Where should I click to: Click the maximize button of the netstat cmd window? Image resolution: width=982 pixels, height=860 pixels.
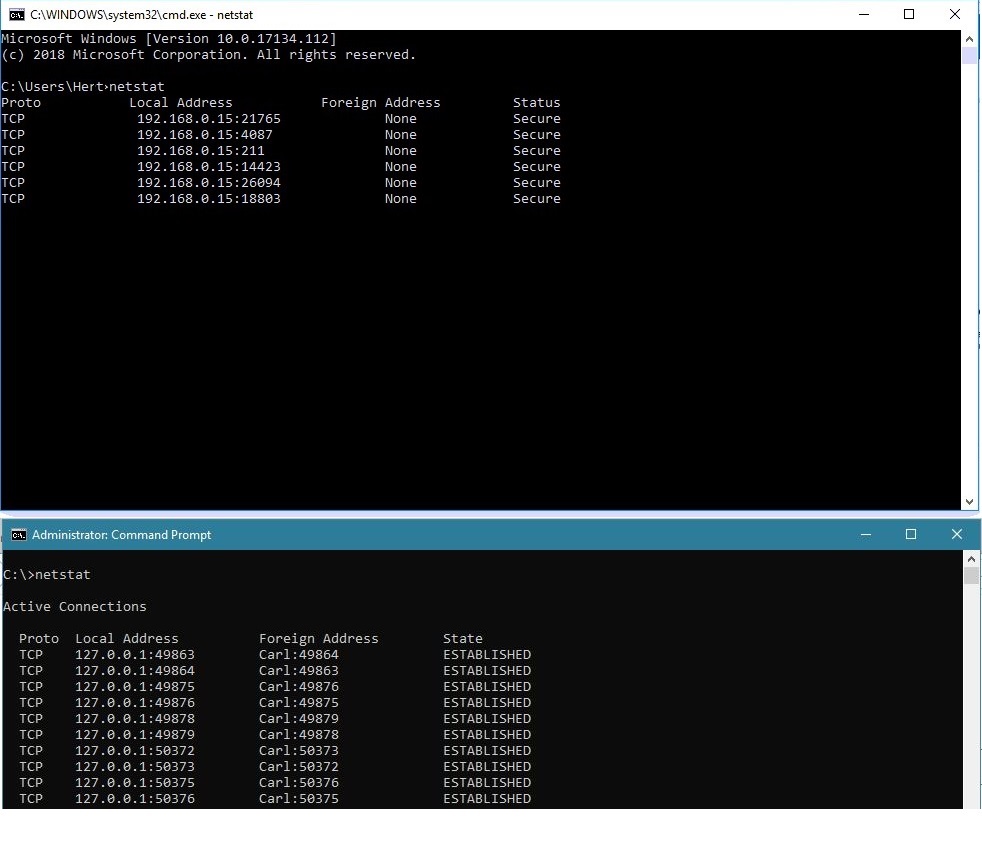[908, 14]
